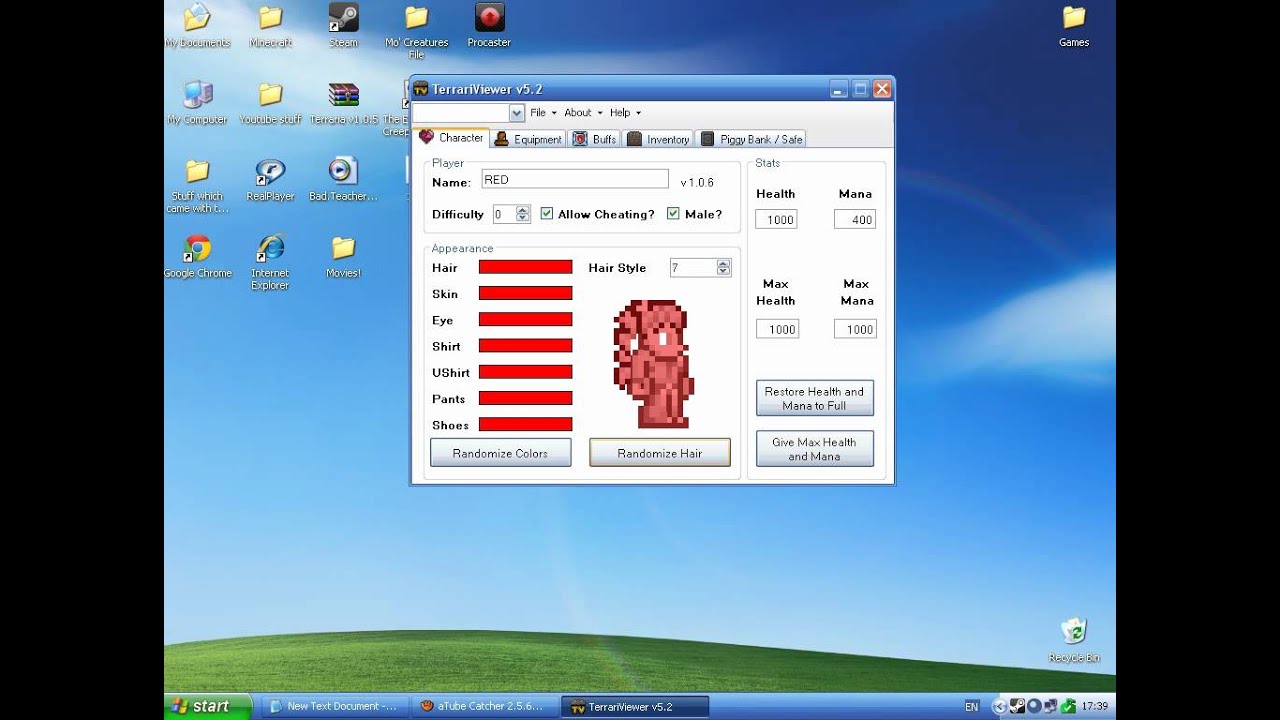
Task: Select the Bad Teacher media file icon
Action: (x=343, y=180)
